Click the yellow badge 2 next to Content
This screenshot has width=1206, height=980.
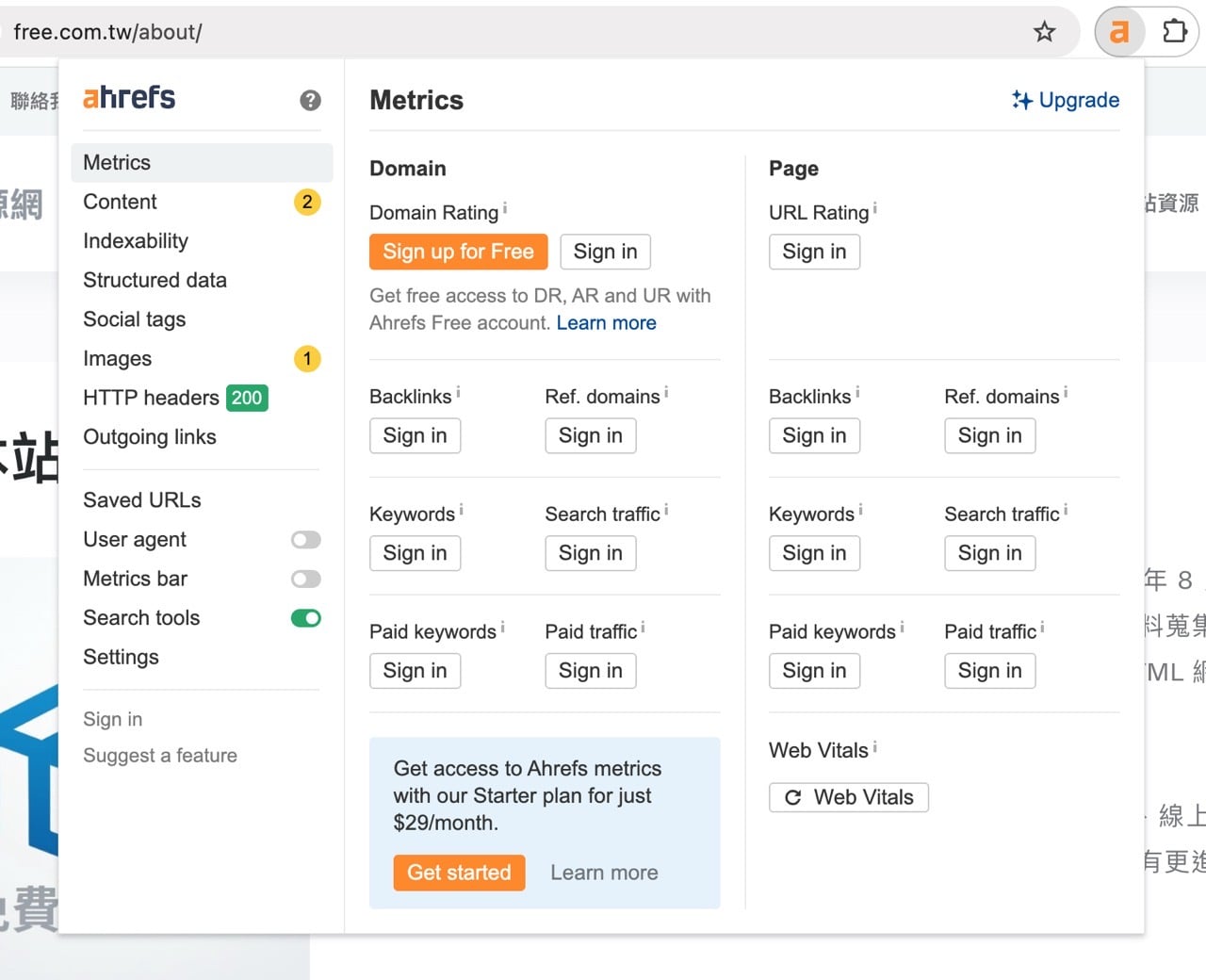[x=307, y=202]
